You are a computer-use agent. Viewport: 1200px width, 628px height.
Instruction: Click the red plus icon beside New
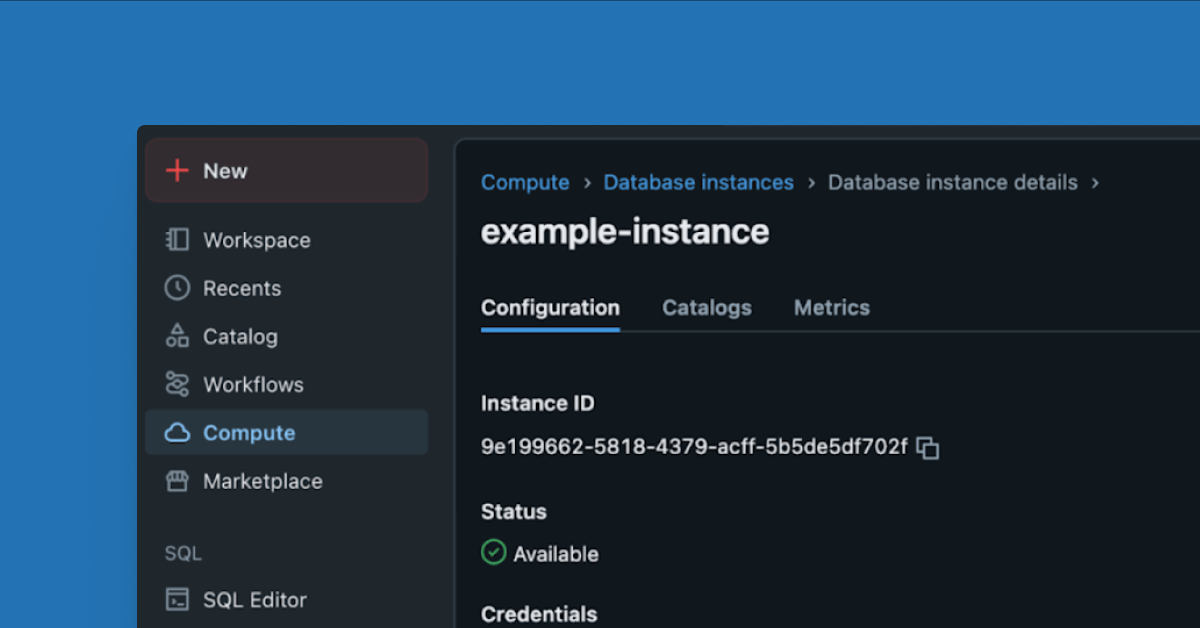(177, 171)
